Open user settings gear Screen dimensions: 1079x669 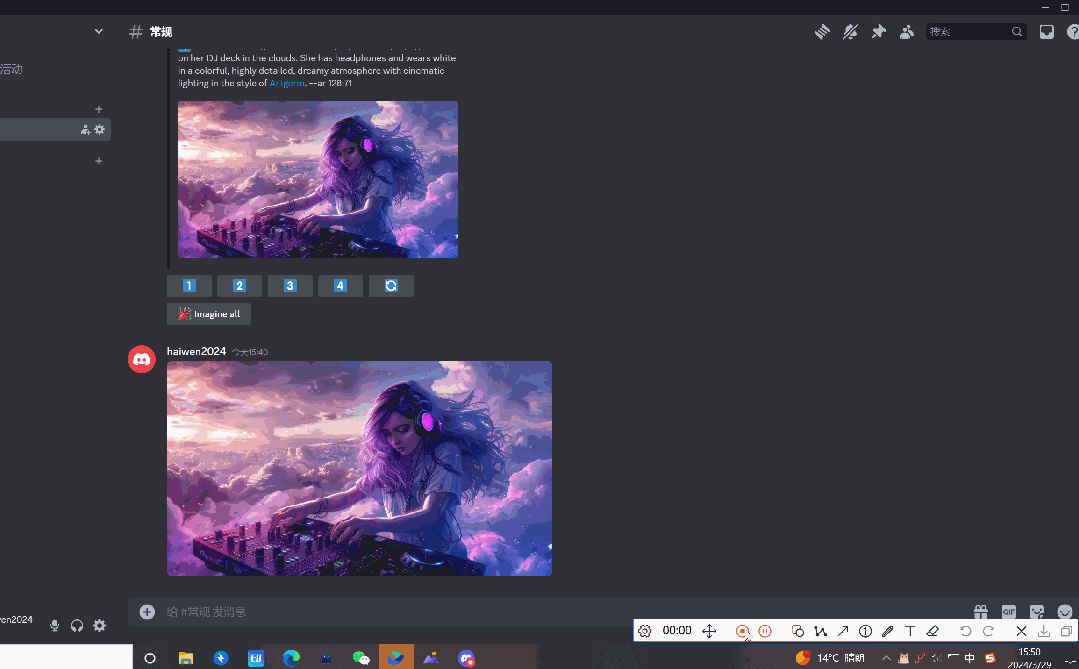point(100,626)
